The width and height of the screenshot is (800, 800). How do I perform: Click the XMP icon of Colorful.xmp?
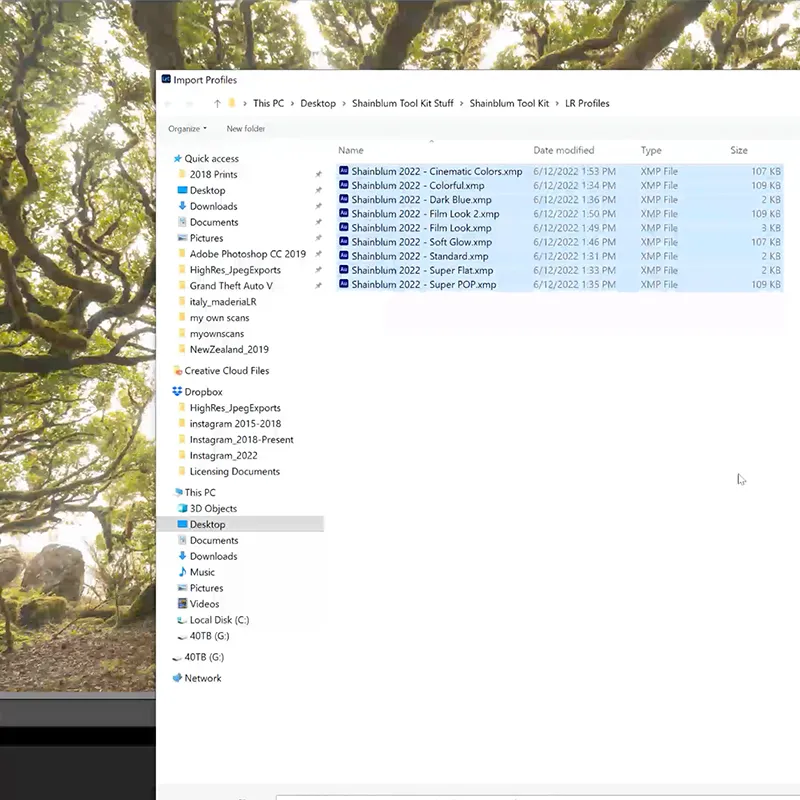(344, 185)
